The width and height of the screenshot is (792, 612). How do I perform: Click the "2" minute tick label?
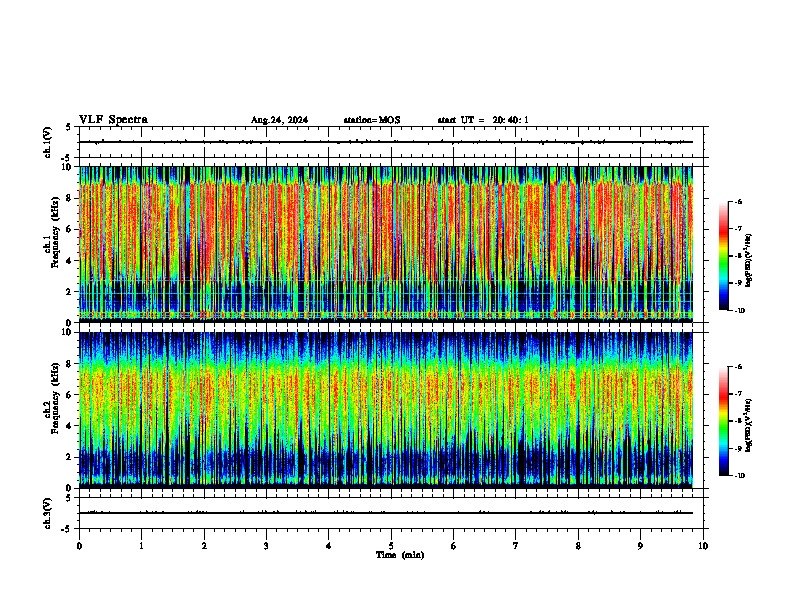pos(204,546)
